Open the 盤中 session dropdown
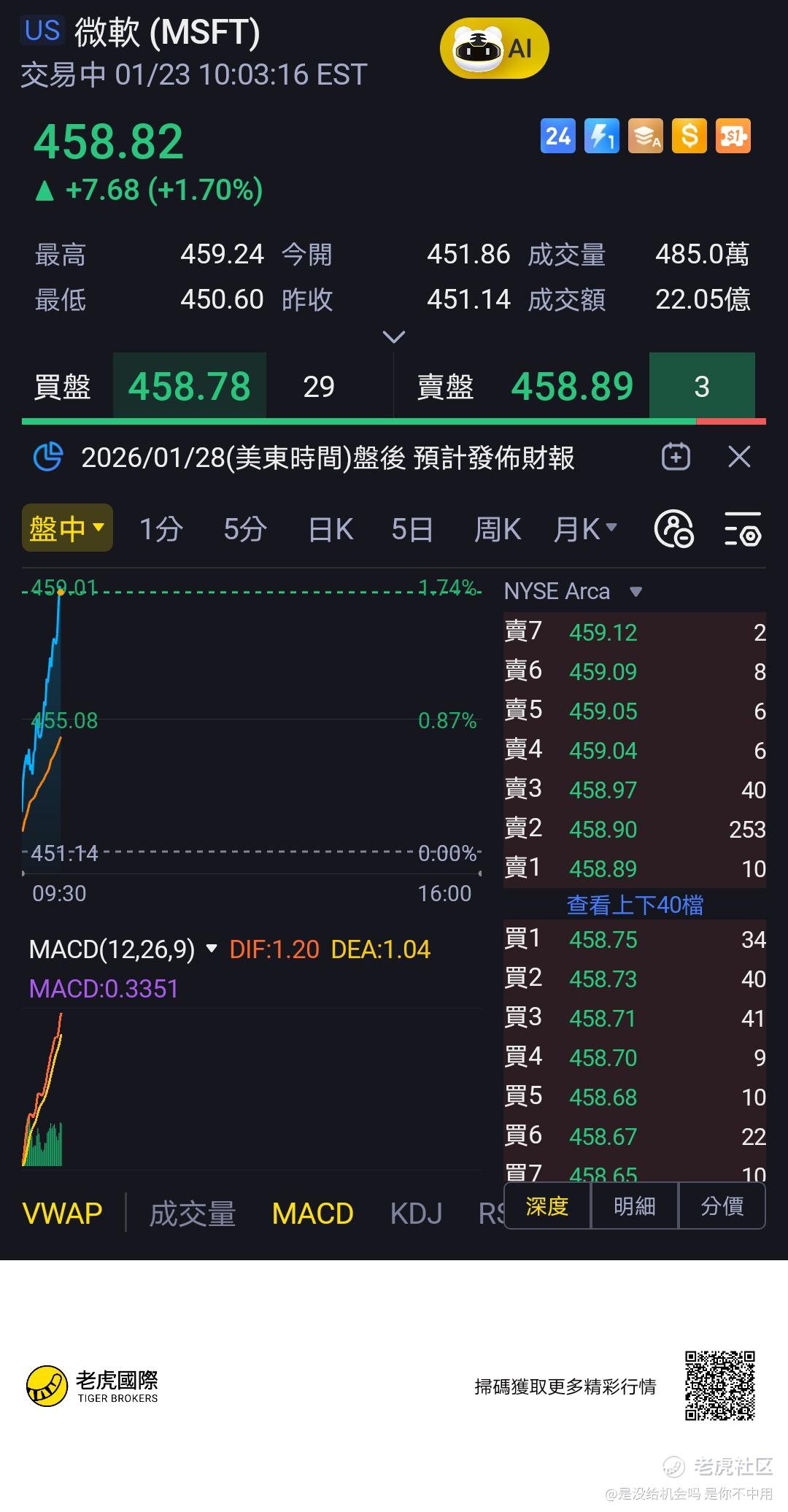The width and height of the screenshot is (788, 1512). click(x=67, y=528)
